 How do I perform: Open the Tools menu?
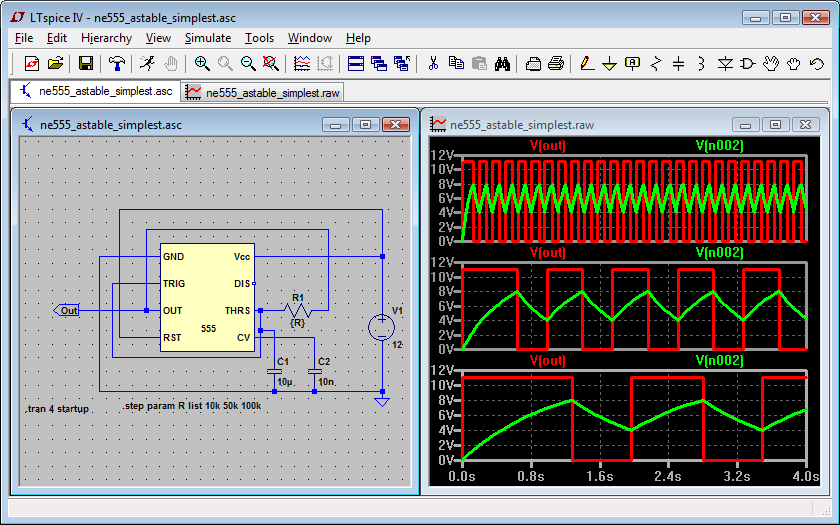259,38
